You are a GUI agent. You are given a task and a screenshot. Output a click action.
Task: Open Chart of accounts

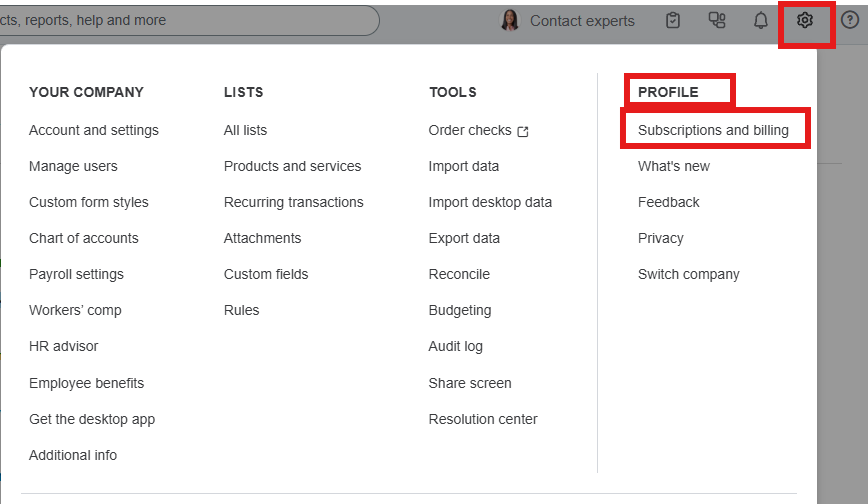tap(84, 238)
